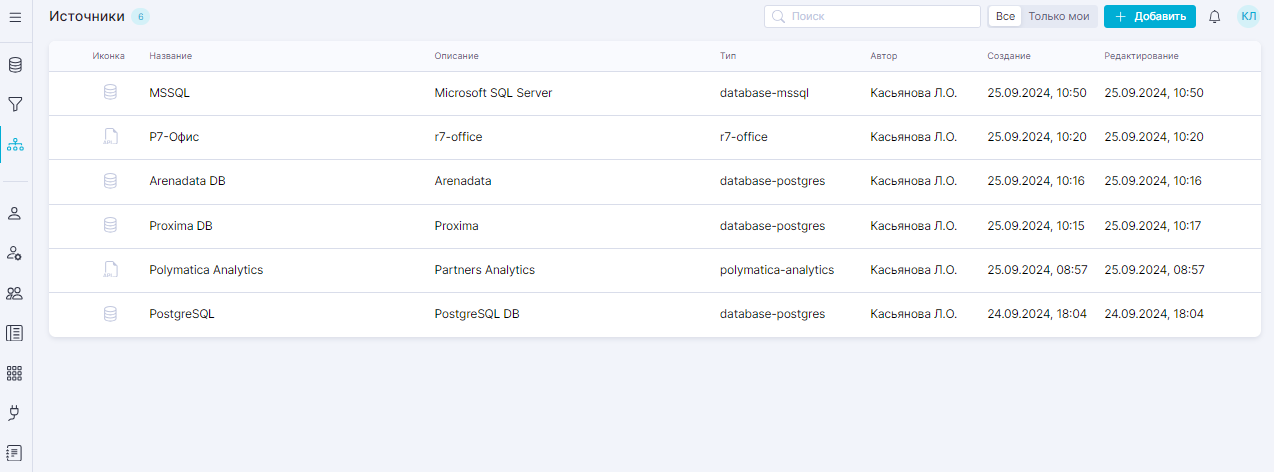Sort by the Тип column header

(x=728, y=56)
